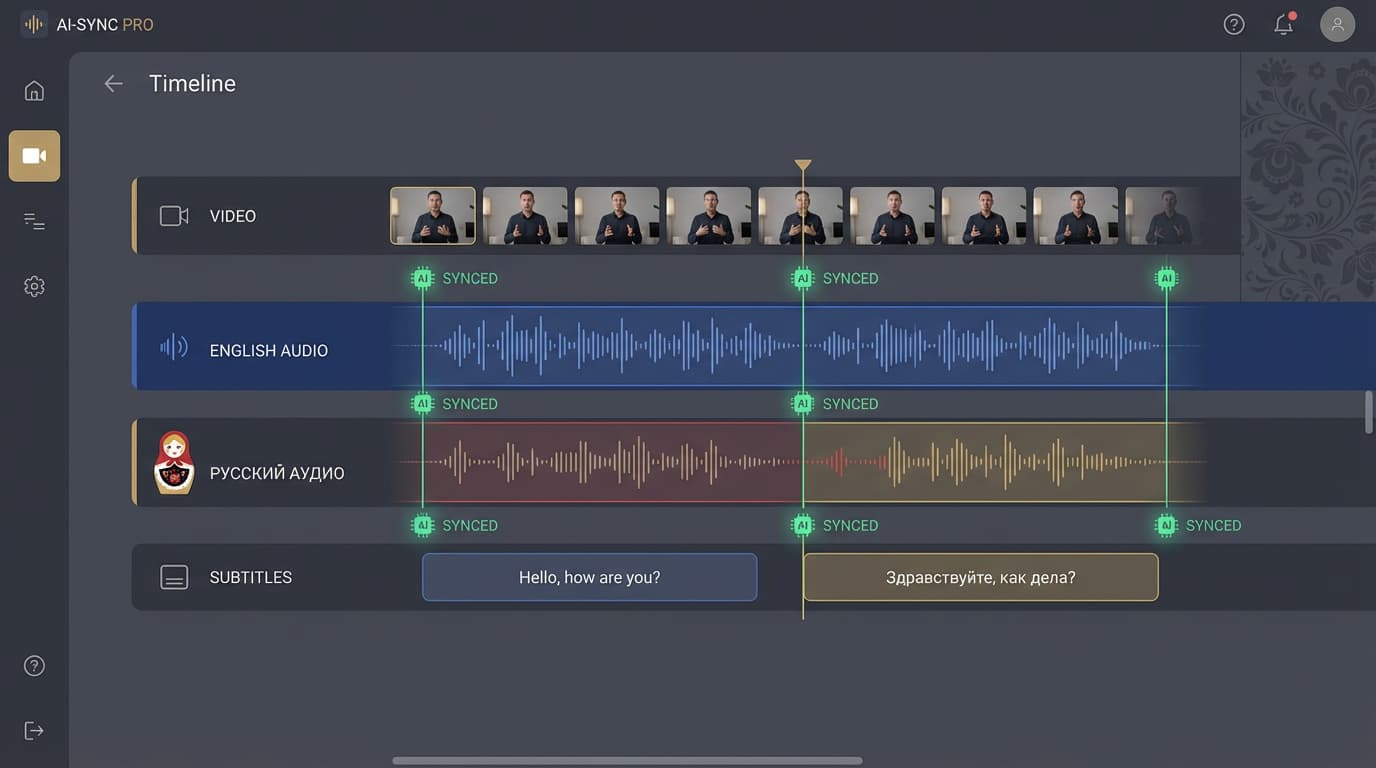
Task: Click the SYNCED marker at far right below Russian audio
Action: 1199,525
